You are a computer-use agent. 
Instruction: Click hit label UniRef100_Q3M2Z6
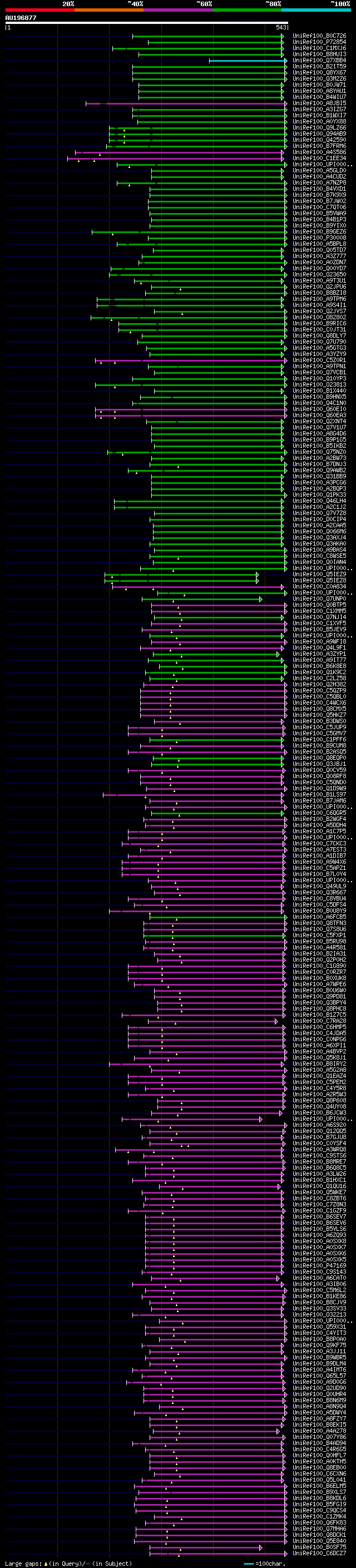[x=319, y=78]
